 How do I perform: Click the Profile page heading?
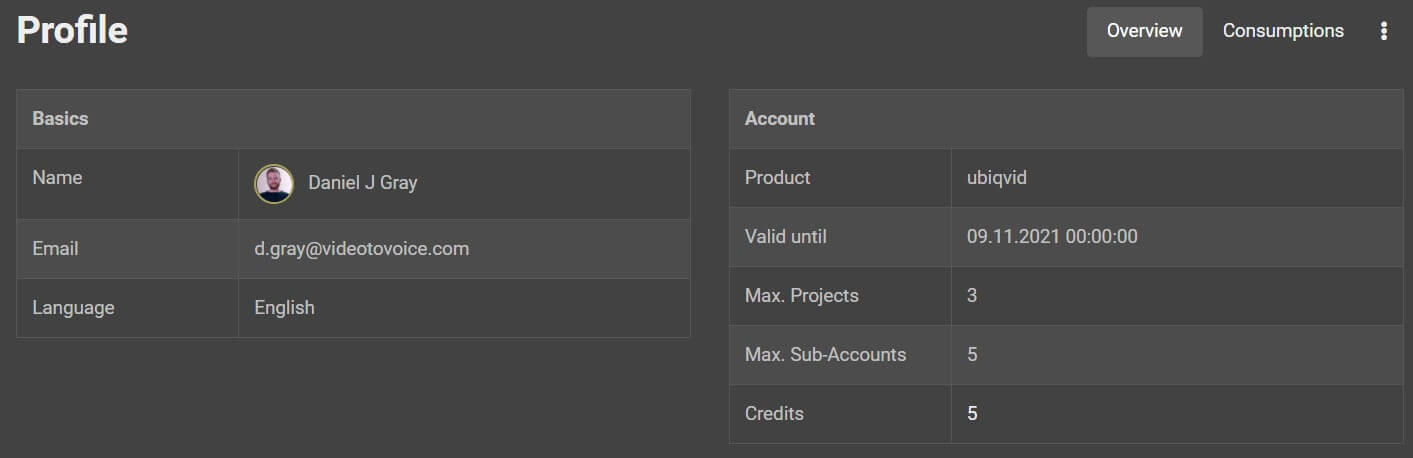72,30
